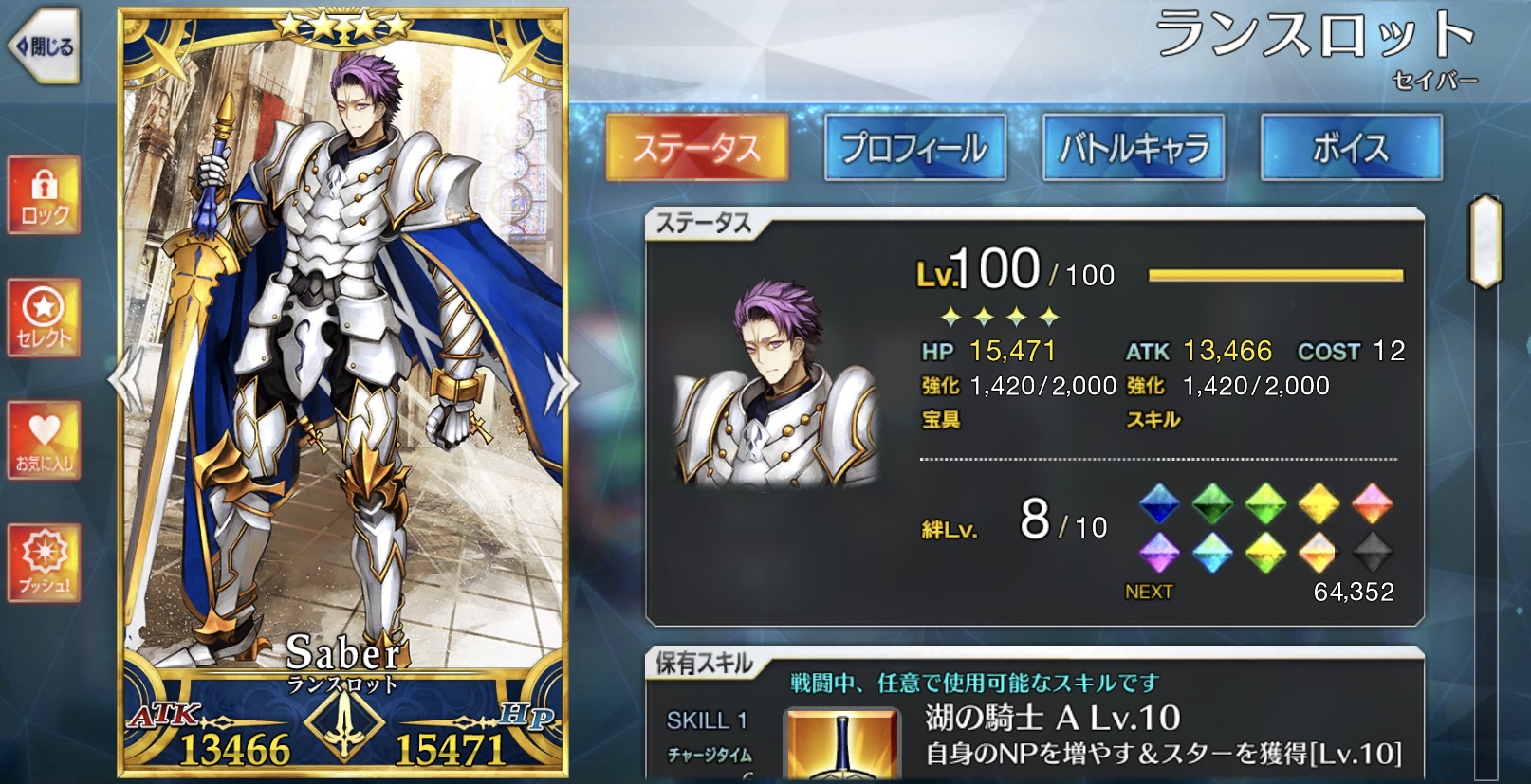This screenshot has width=1531, height=784.
Task: Toggle the お気に入り favorite heart
Action: tap(45, 440)
